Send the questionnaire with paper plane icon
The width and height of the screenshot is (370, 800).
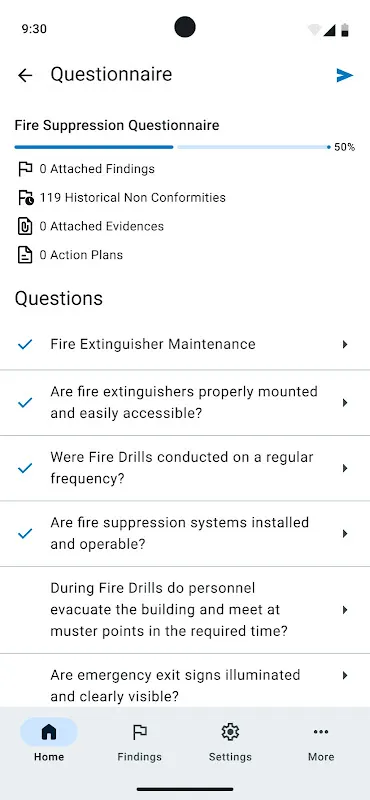tap(345, 76)
